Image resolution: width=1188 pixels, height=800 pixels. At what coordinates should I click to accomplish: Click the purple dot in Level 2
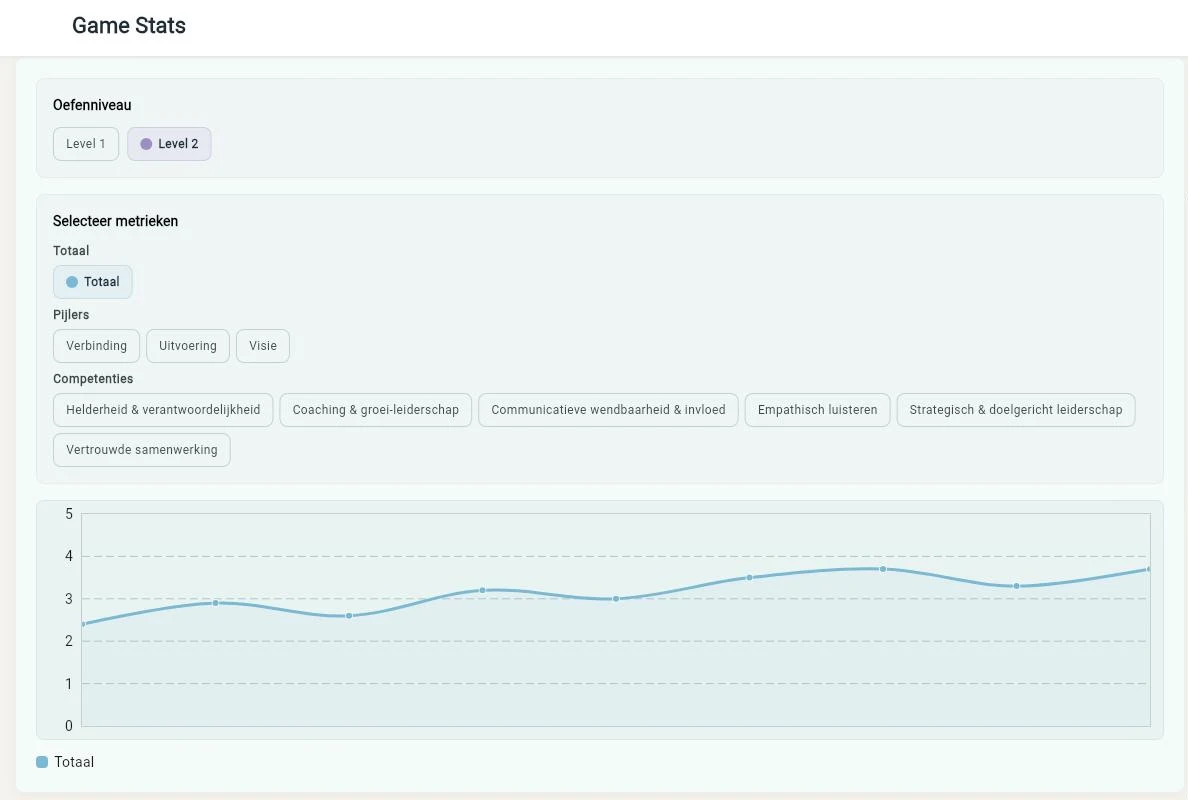[x=146, y=144]
